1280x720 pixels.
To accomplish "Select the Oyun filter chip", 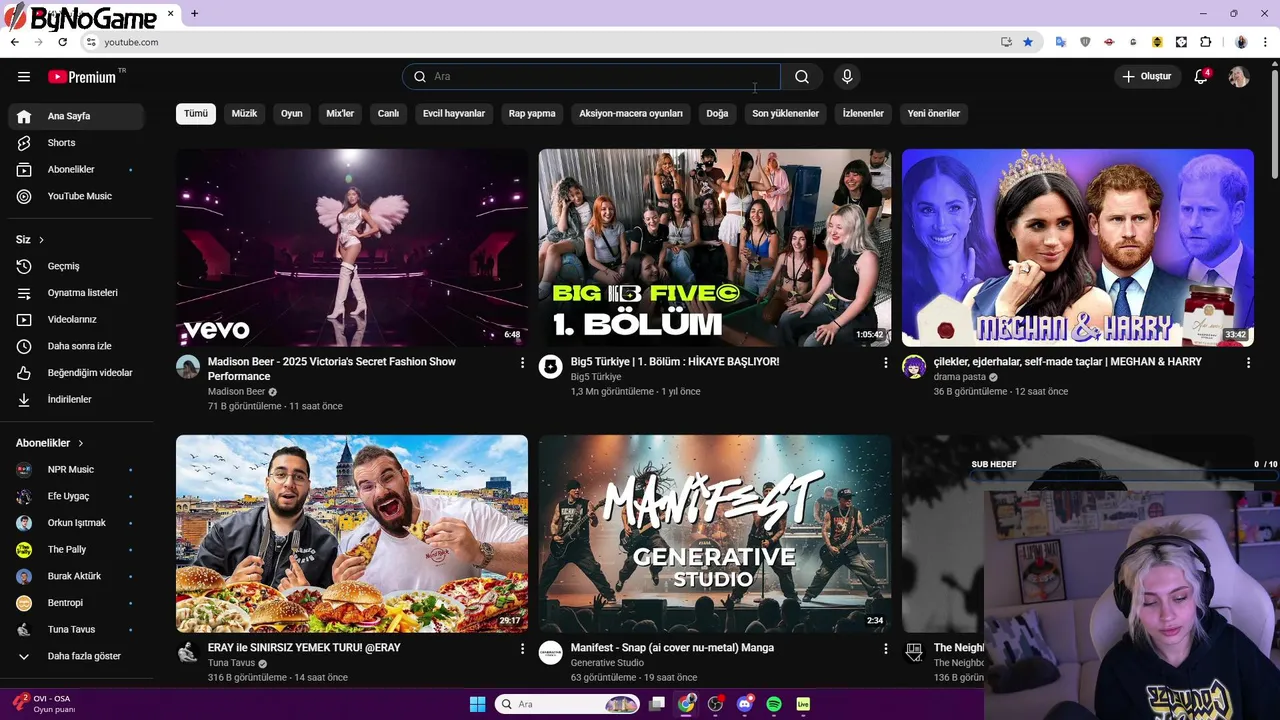I will coord(292,114).
